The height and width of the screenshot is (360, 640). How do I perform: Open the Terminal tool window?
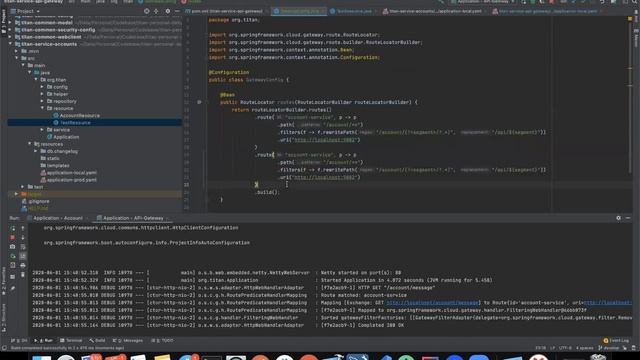(71, 340)
